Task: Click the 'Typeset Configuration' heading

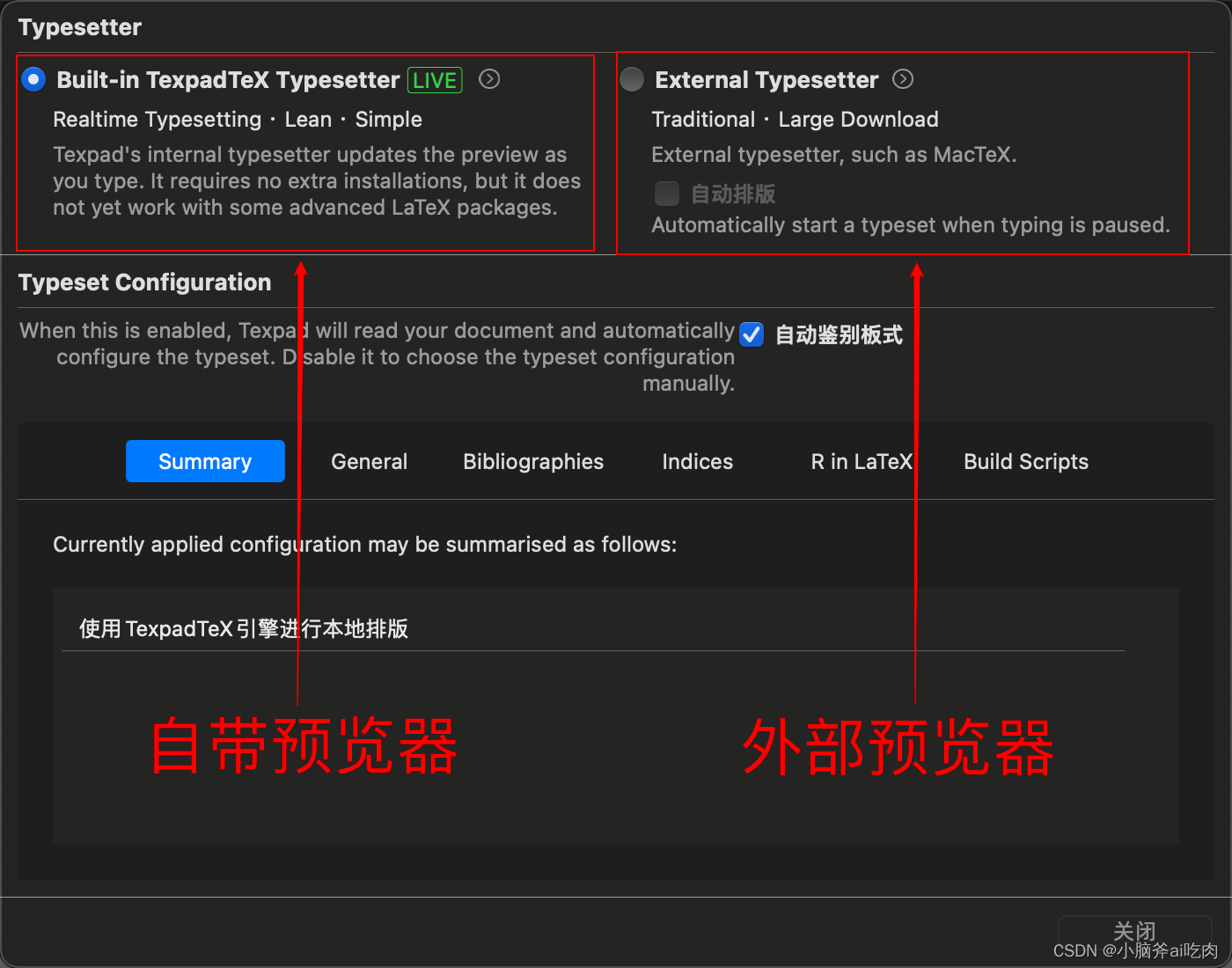Action: tap(145, 282)
